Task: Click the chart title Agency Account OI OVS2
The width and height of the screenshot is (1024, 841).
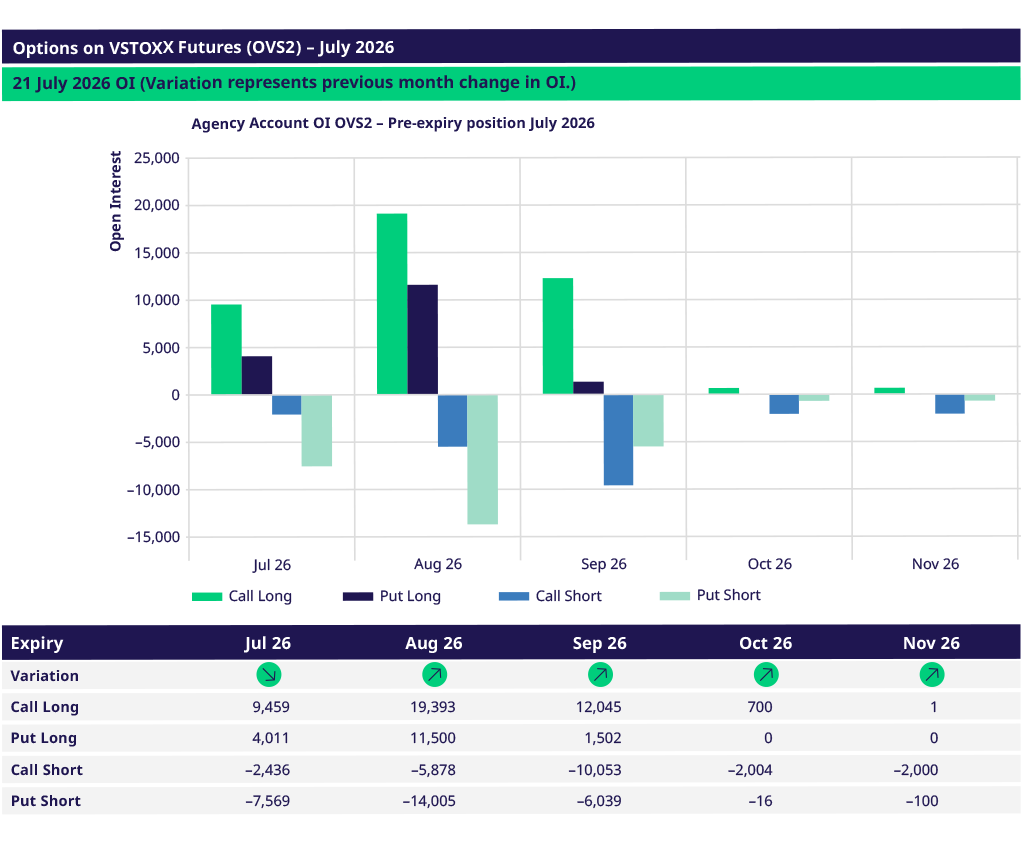Action: pos(393,123)
